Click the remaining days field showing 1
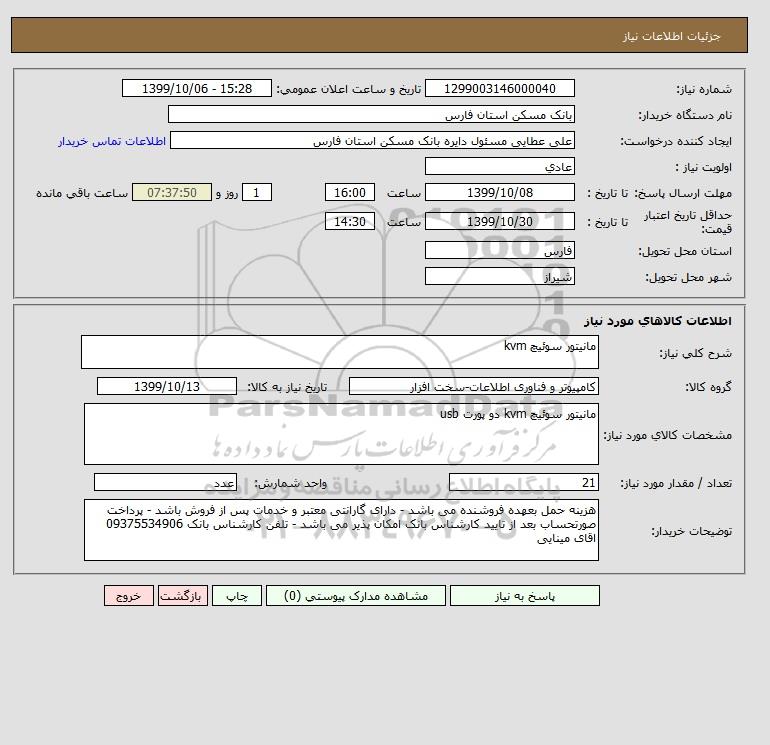The height and width of the screenshot is (745, 770). point(256,193)
